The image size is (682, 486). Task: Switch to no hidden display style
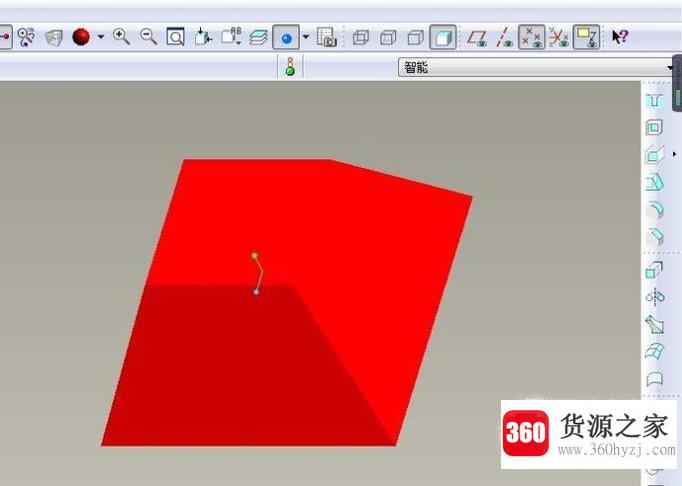click(415, 37)
